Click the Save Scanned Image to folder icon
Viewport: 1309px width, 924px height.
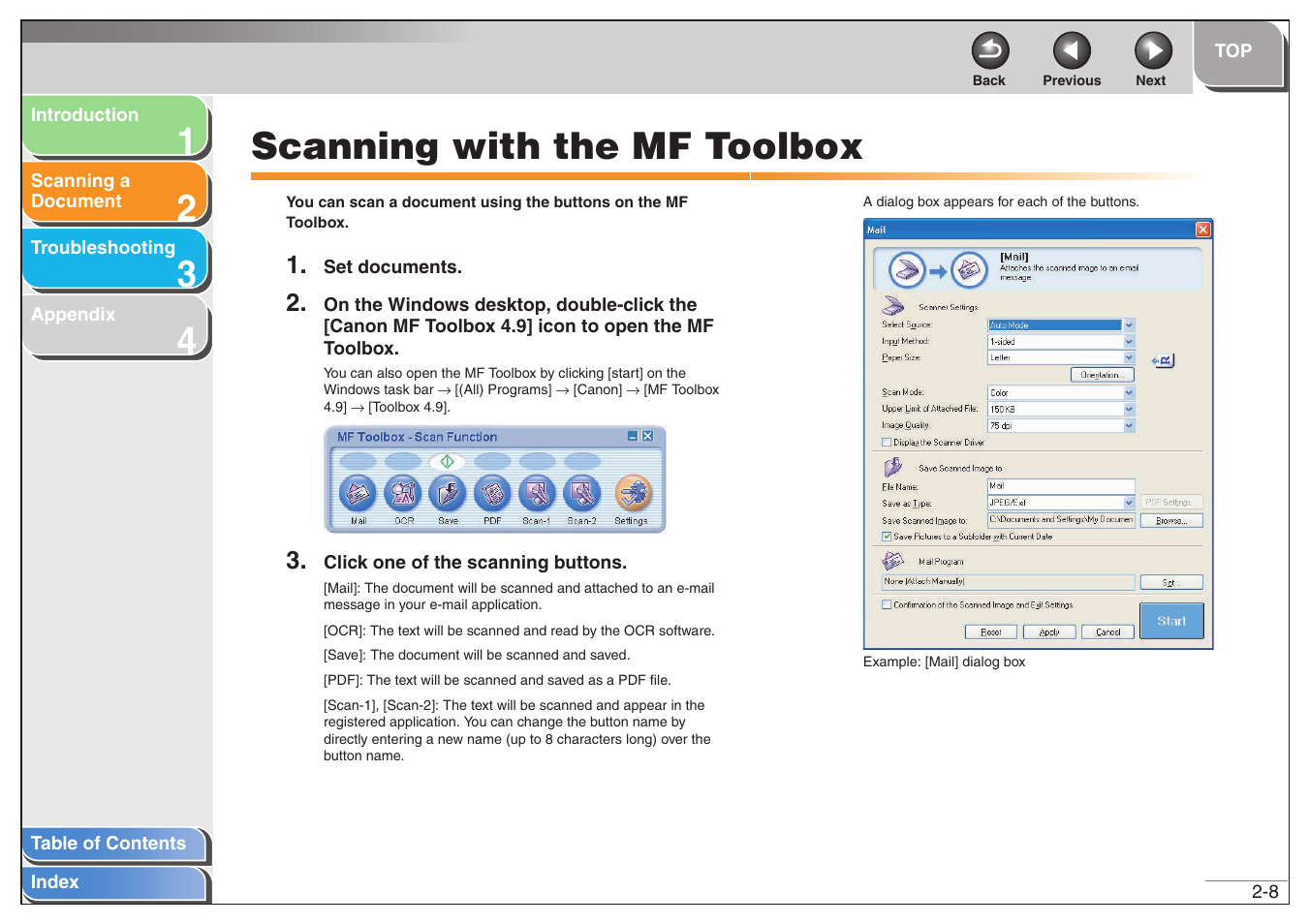893,467
